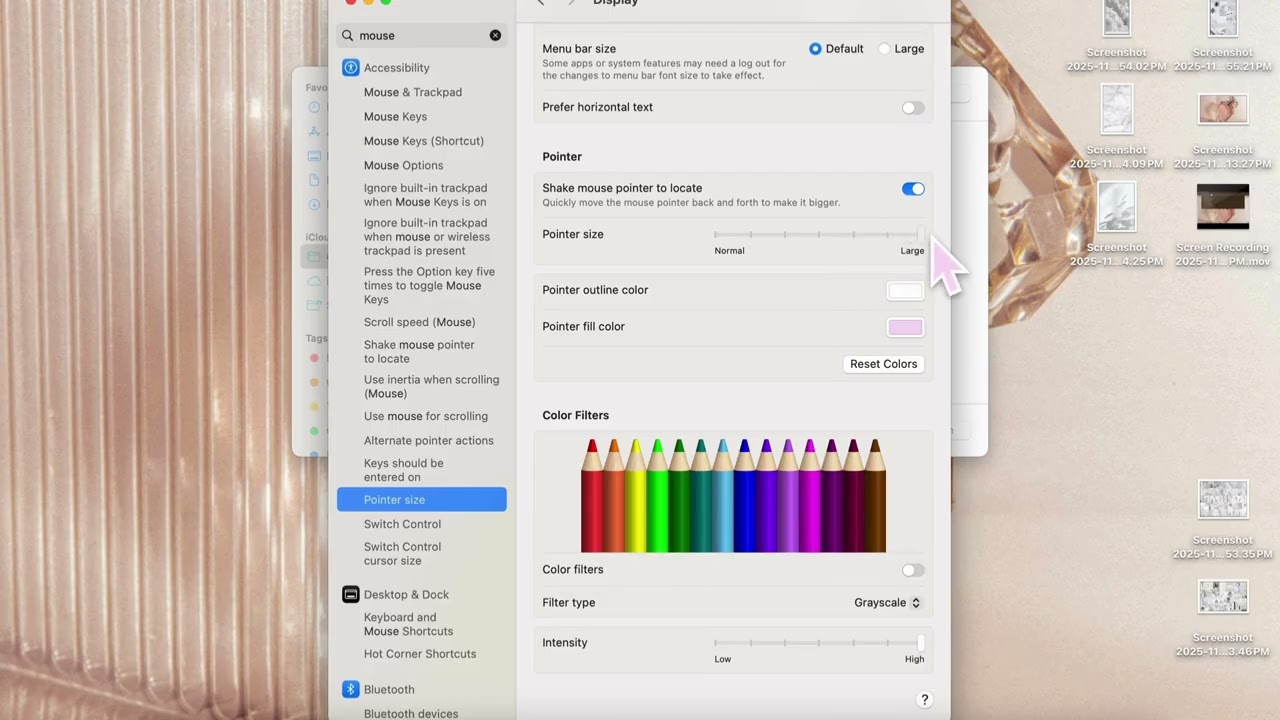
Task: Focus the mouse search field
Action: (x=421, y=35)
